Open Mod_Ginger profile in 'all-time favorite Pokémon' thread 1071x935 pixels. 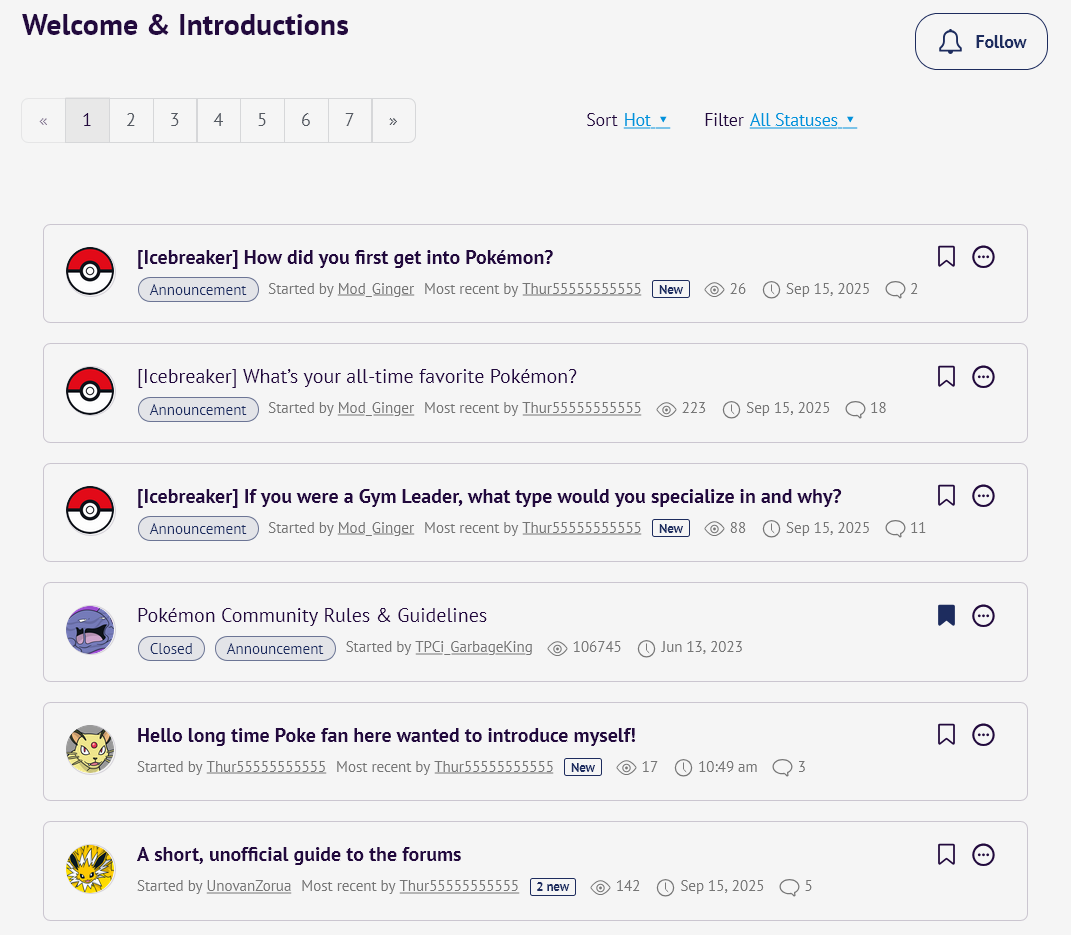click(376, 408)
